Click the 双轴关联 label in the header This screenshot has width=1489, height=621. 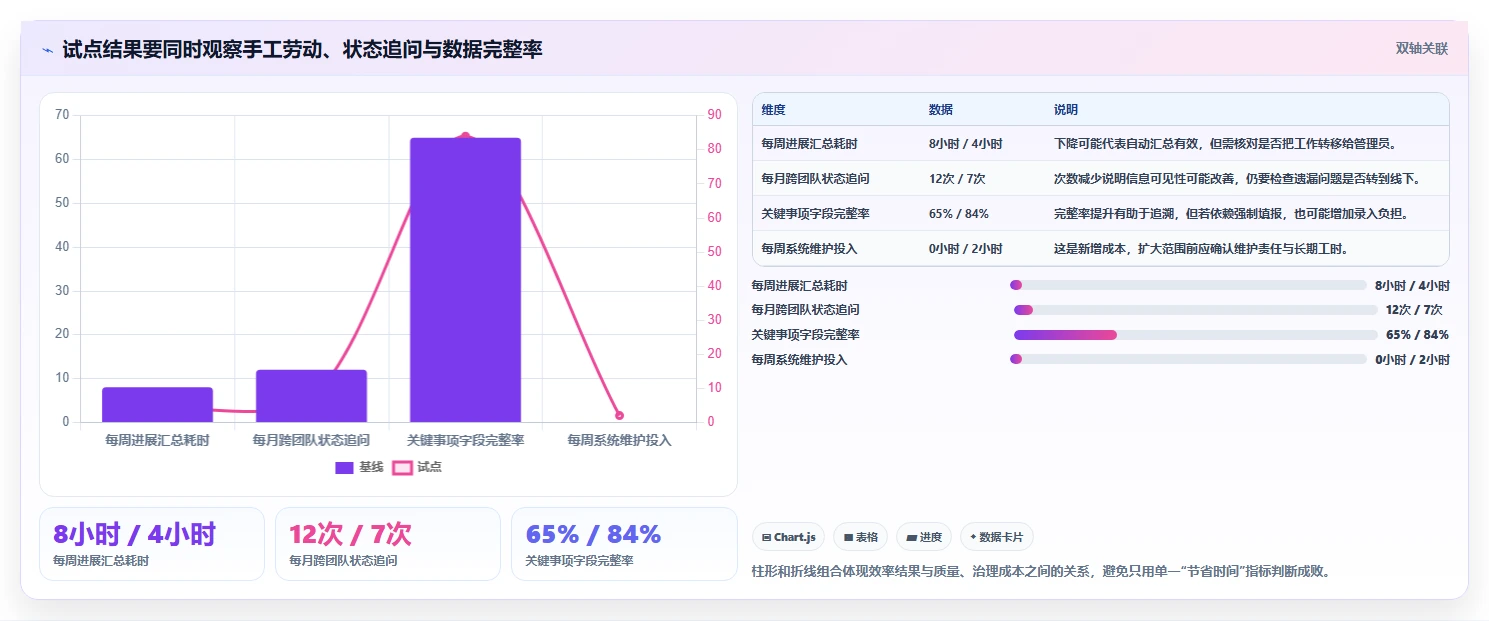pyautogui.click(x=1421, y=49)
